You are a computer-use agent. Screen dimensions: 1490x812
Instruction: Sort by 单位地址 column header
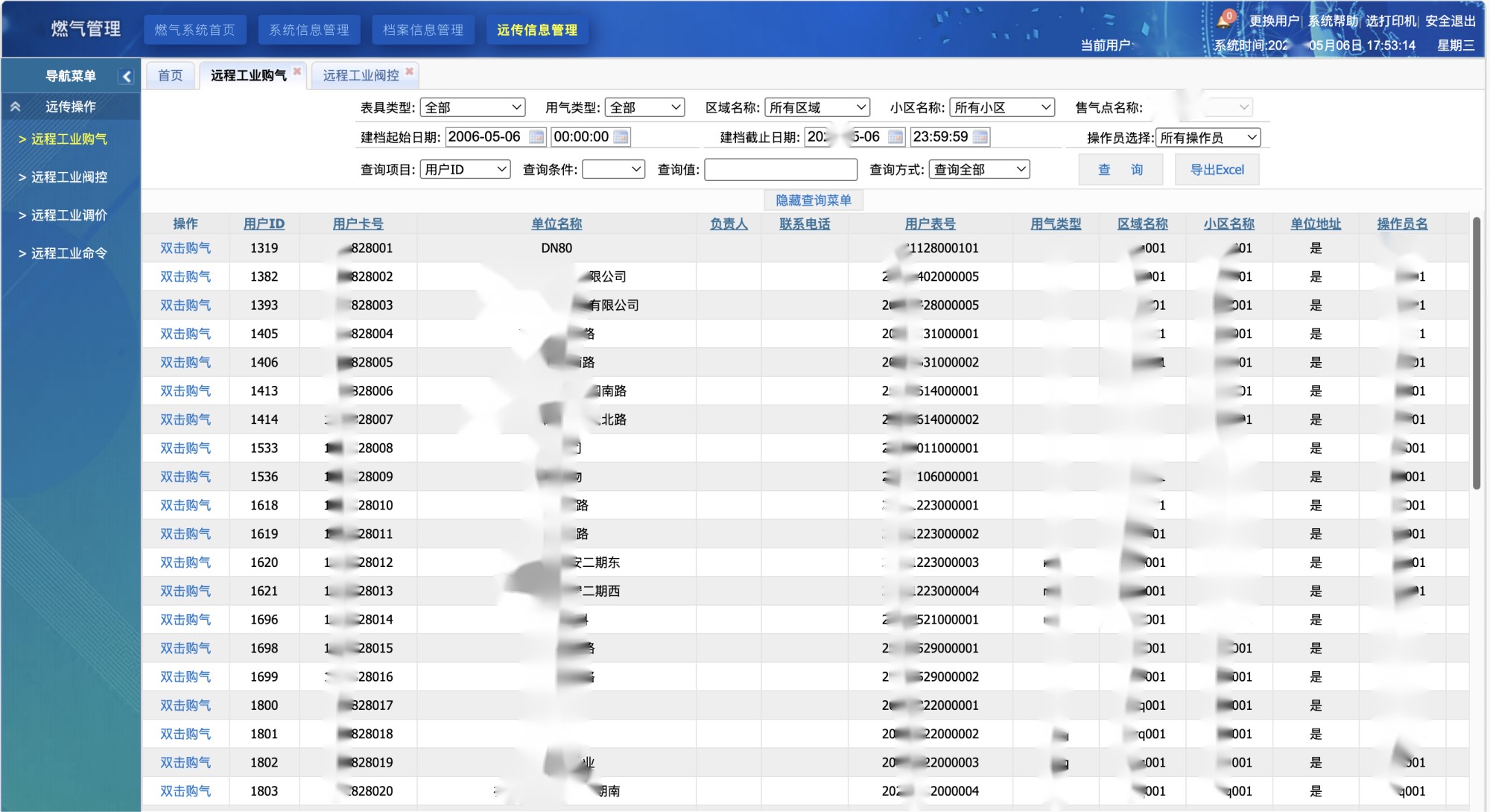[x=1316, y=223]
